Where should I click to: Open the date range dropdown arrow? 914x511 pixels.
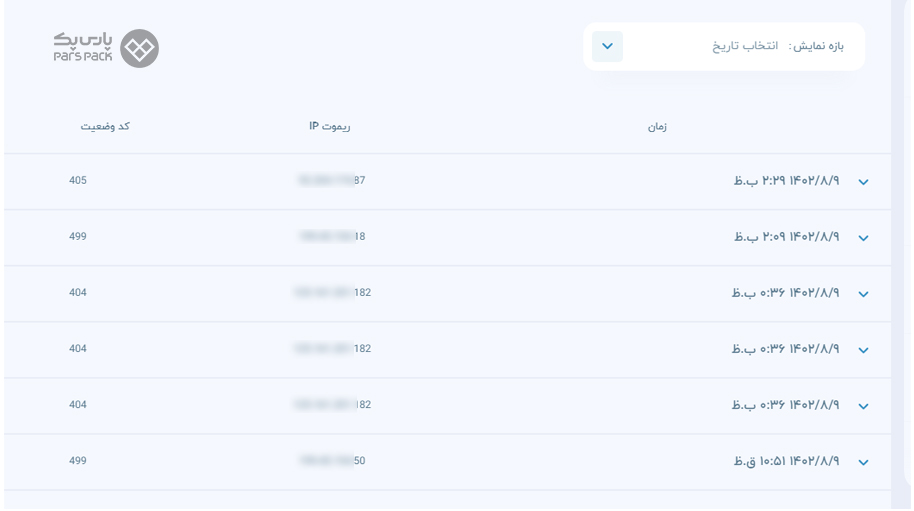[607, 47]
